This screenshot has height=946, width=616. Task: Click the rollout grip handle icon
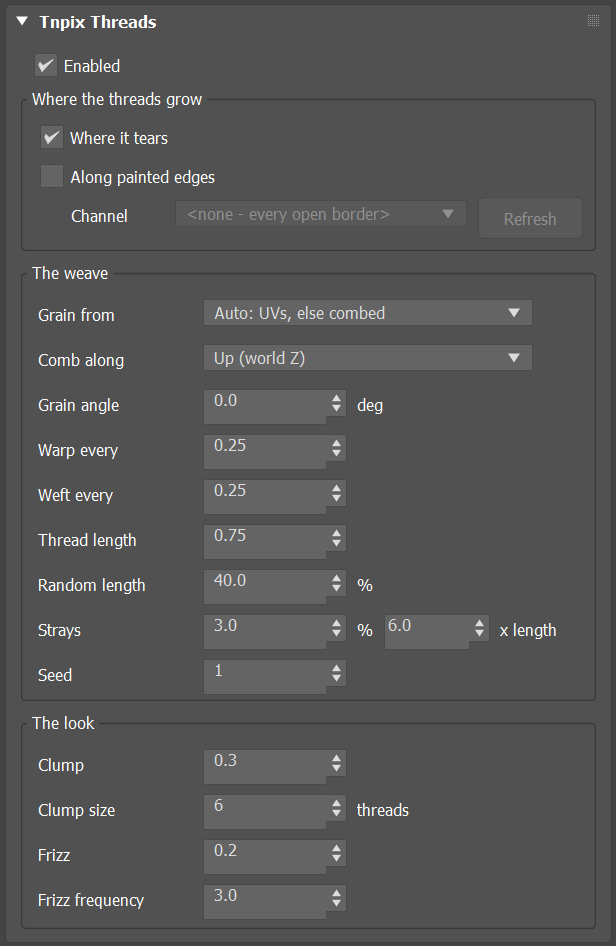(x=593, y=21)
